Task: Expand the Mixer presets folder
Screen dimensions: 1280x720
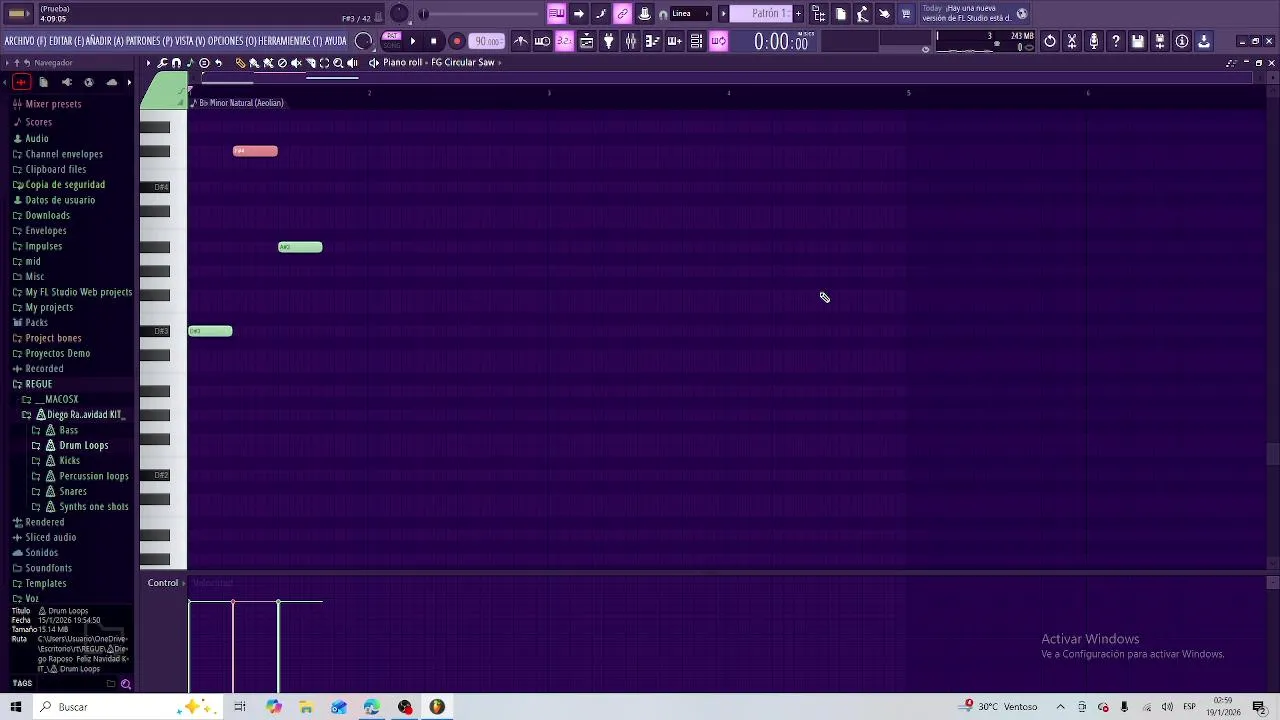Action: (53, 104)
